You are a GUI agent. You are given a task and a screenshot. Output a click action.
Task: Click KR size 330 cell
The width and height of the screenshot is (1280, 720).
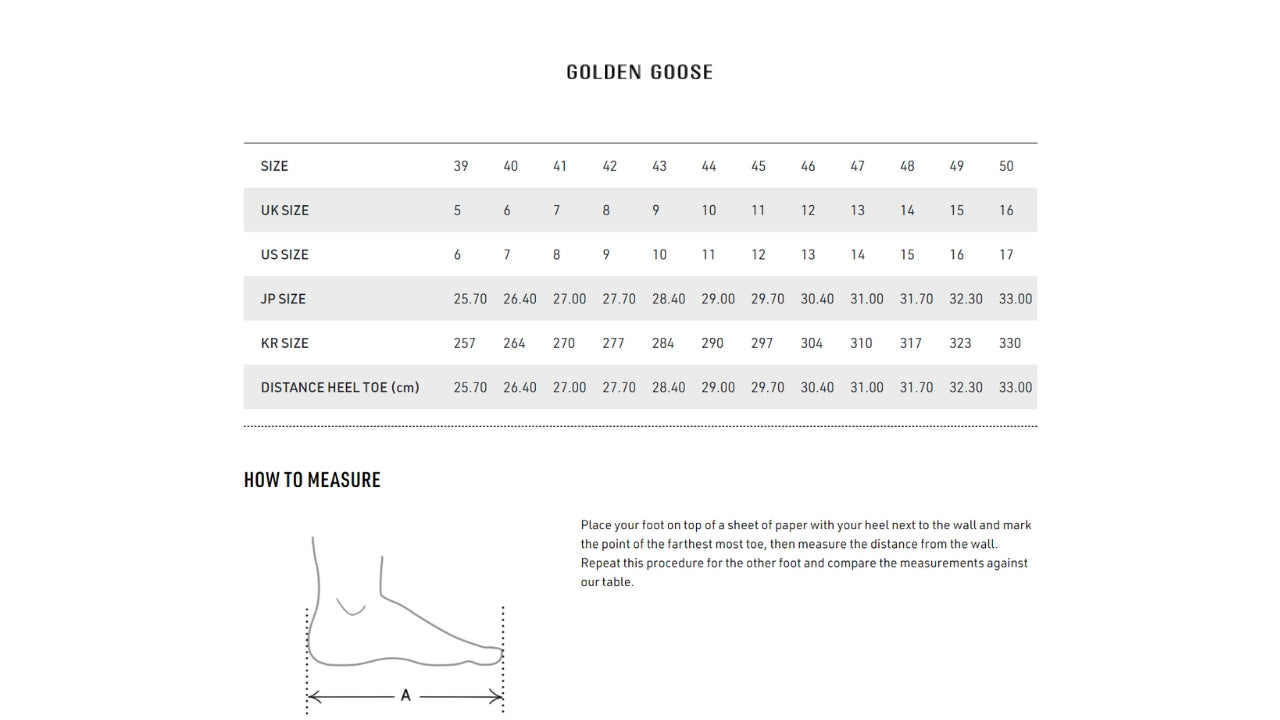pos(1010,343)
